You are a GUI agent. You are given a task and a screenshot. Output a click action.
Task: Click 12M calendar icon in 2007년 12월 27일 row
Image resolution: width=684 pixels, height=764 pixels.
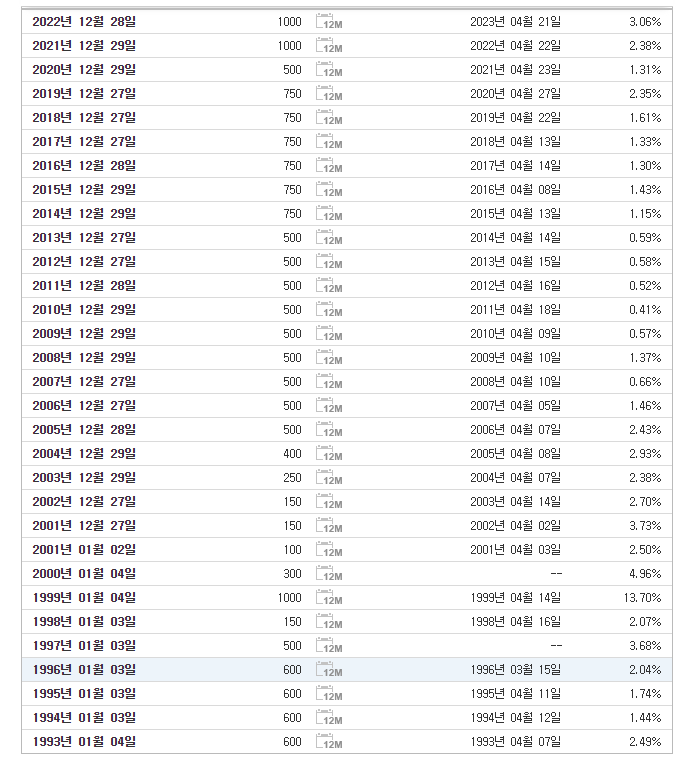(x=329, y=382)
